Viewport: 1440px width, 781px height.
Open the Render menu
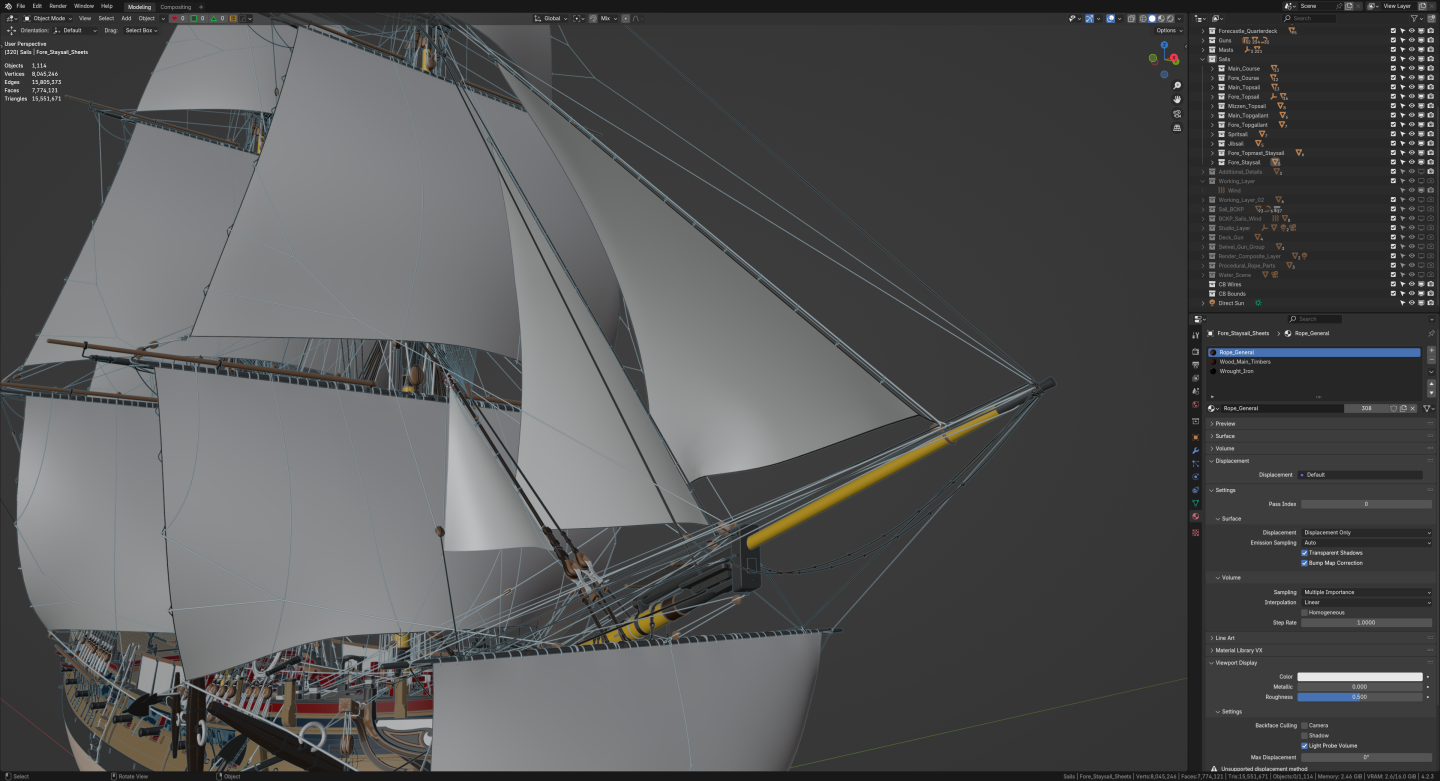[58, 6]
